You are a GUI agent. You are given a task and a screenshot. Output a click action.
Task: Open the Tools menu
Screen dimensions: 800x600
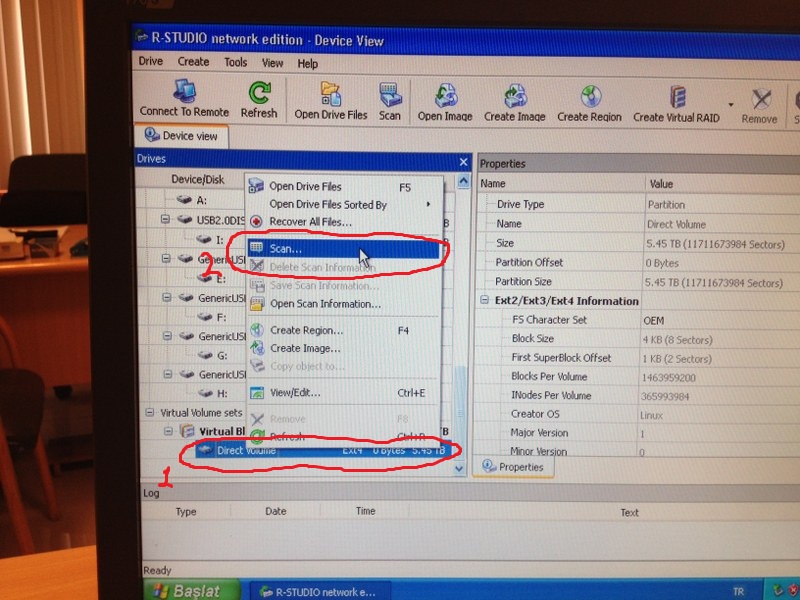point(235,62)
